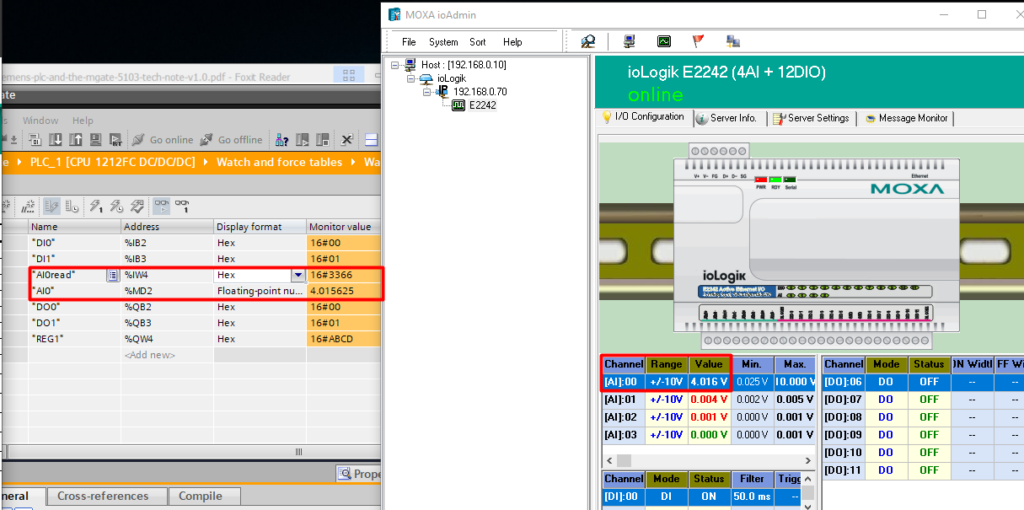Click the Add new row field
This screenshot has height=510, width=1024.
click(x=150, y=355)
